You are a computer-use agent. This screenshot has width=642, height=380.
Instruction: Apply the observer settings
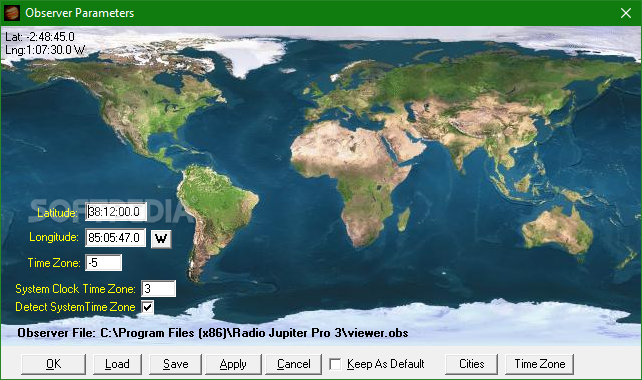point(233,364)
